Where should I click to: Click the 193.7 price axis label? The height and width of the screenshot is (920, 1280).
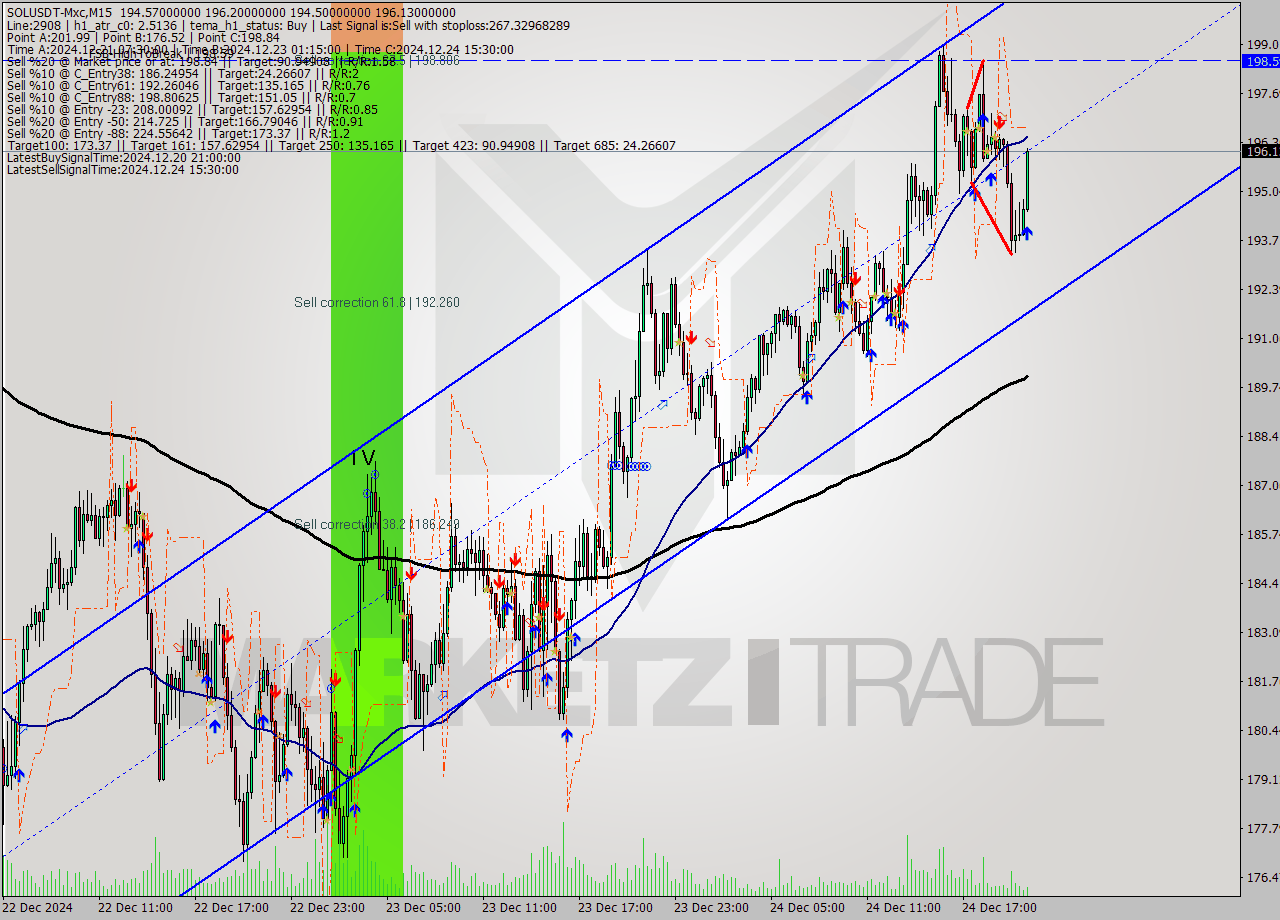coord(1262,240)
